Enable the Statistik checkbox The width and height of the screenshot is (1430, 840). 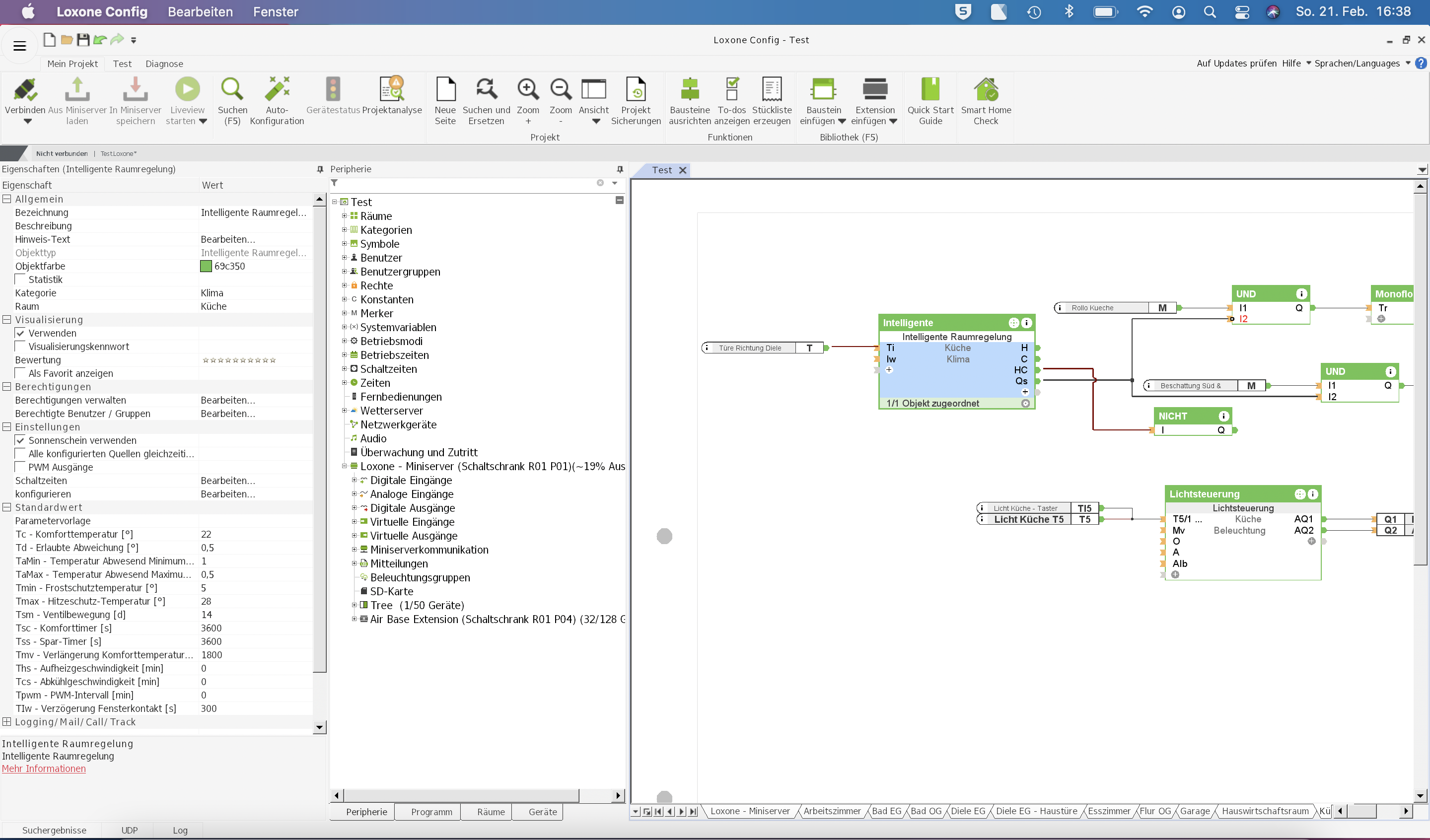click(20, 279)
